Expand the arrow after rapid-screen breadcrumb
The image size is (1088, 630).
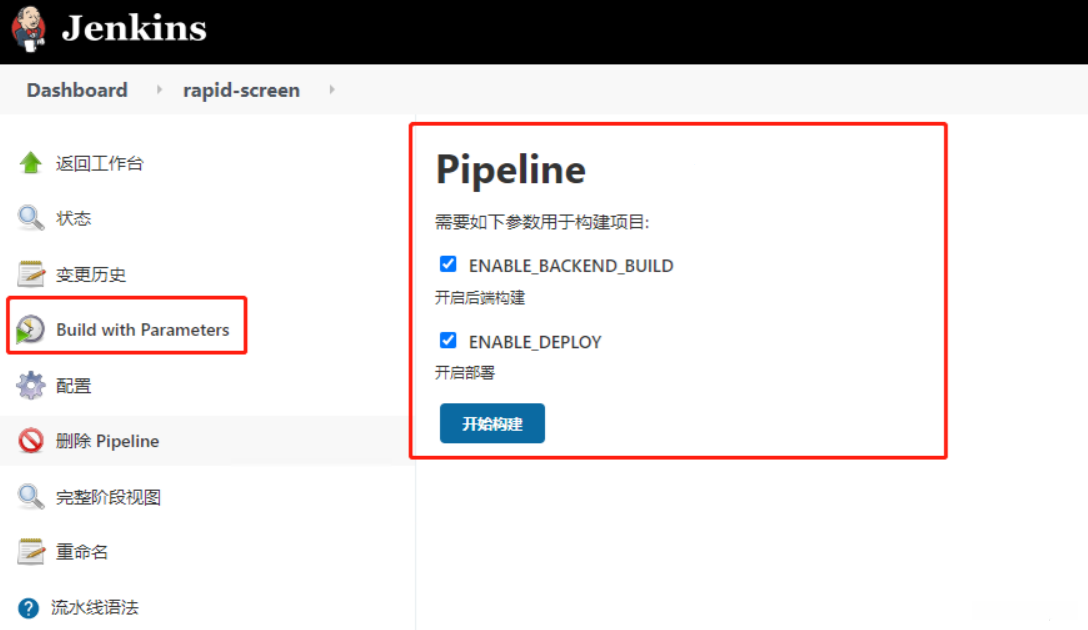pos(332,90)
